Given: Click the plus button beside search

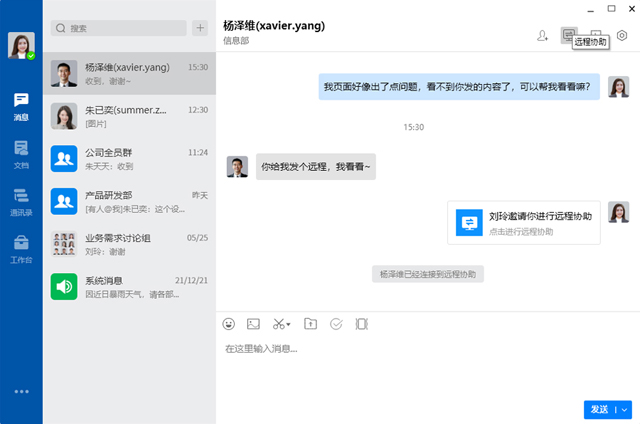Looking at the screenshot, I should (x=200, y=29).
